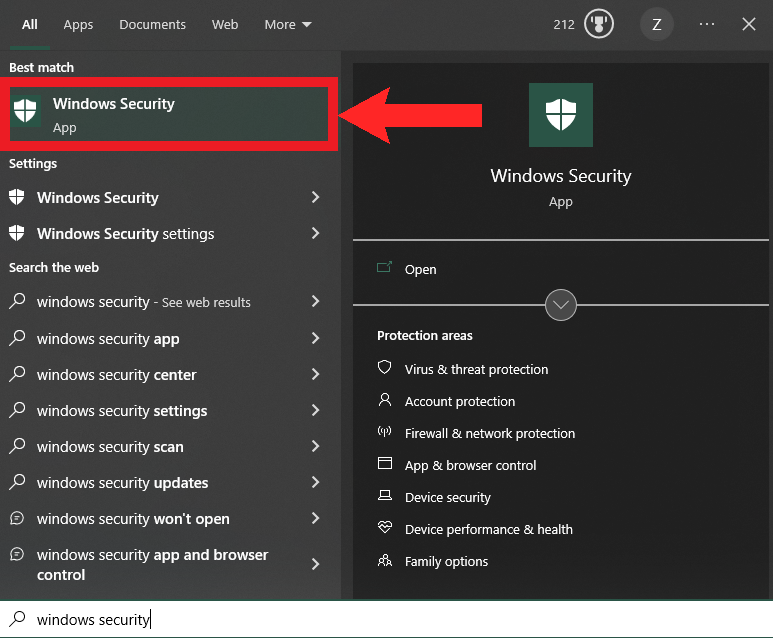The image size is (773, 638).
Task: Open the More dropdown in search filters
Action: pos(288,24)
